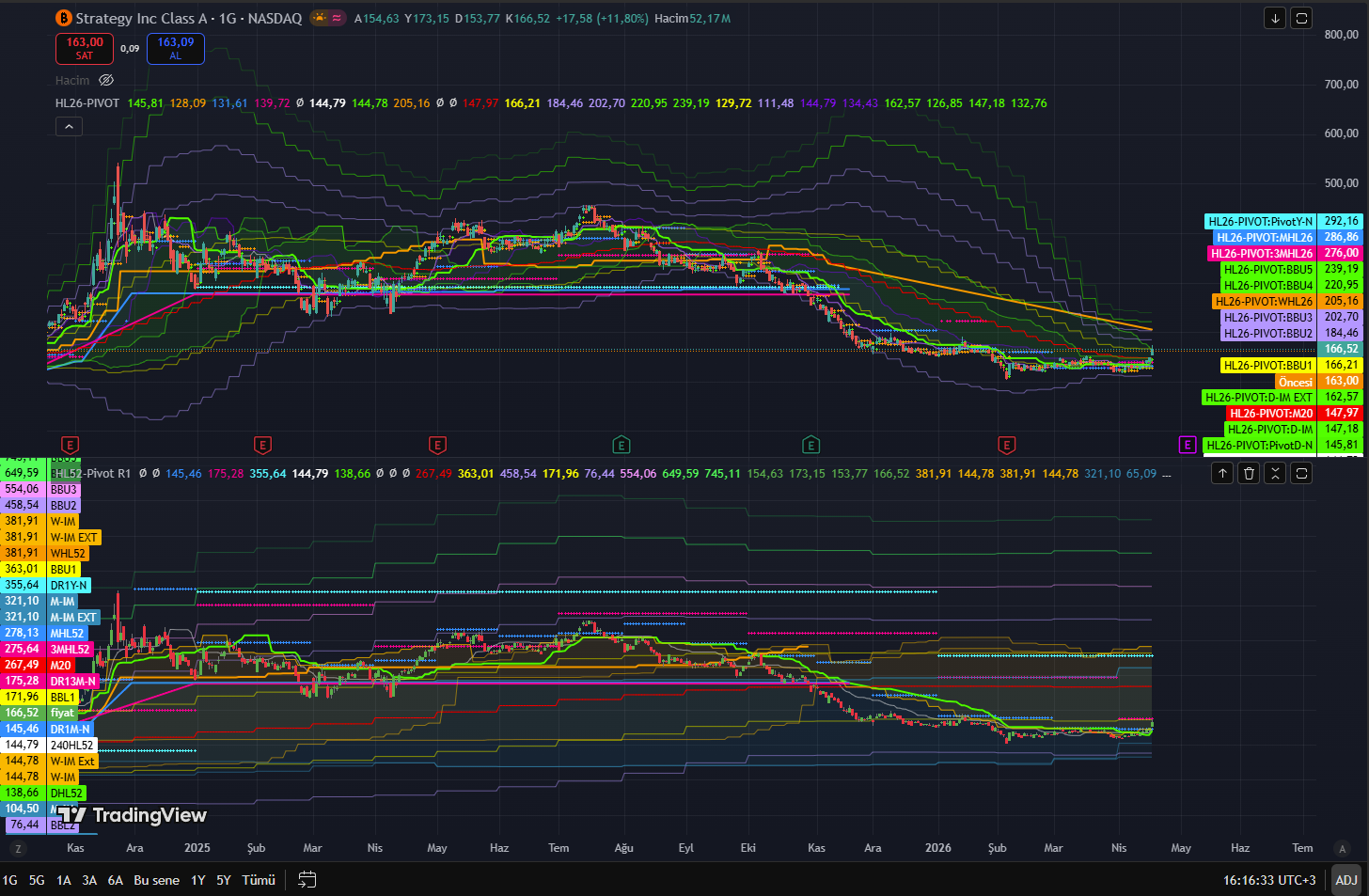The height and width of the screenshot is (896, 1369).
Task: Select the 5Y time range
Action: (224, 880)
